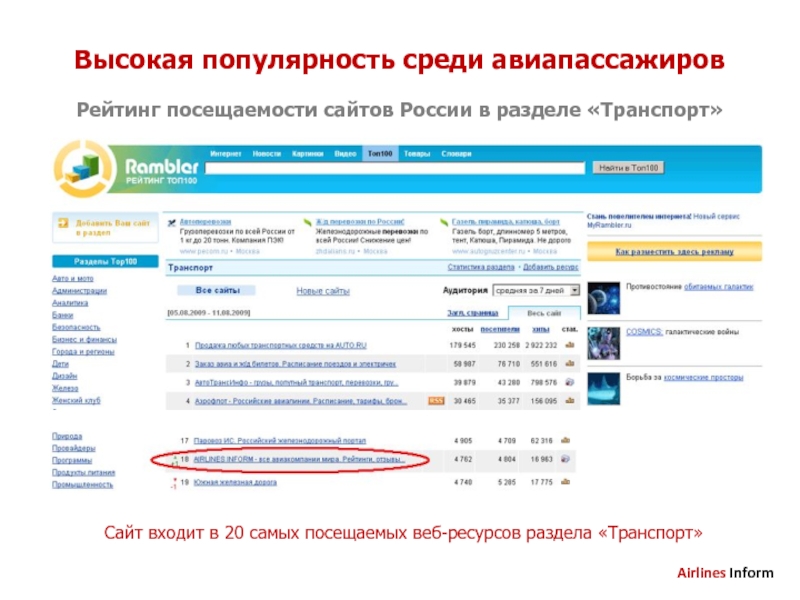Click Добавить ресурс link
This screenshot has height=600, width=800.
pos(551,267)
